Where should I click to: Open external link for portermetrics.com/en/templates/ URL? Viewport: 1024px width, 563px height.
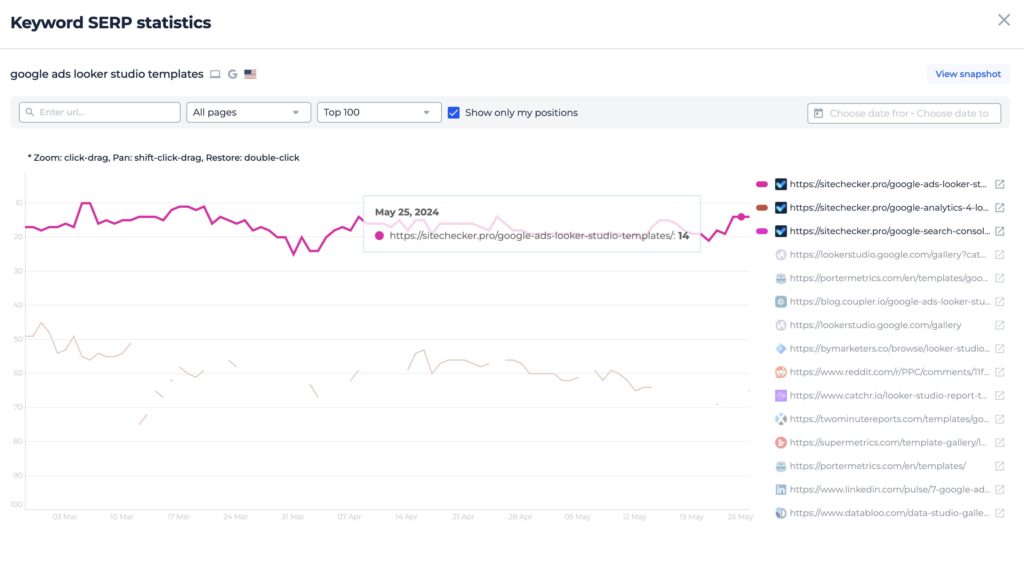[x=999, y=466]
